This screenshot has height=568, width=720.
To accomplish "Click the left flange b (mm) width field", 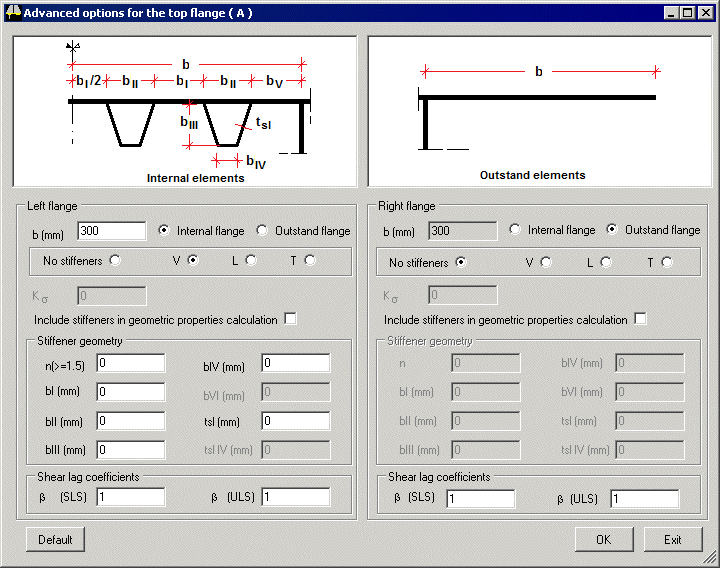I will tap(111, 231).
